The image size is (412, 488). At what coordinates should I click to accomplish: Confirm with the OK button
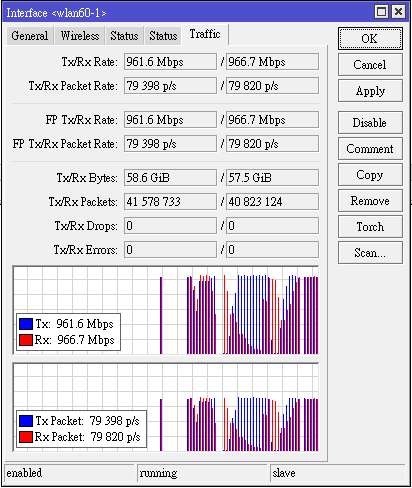pyautogui.click(x=370, y=39)
